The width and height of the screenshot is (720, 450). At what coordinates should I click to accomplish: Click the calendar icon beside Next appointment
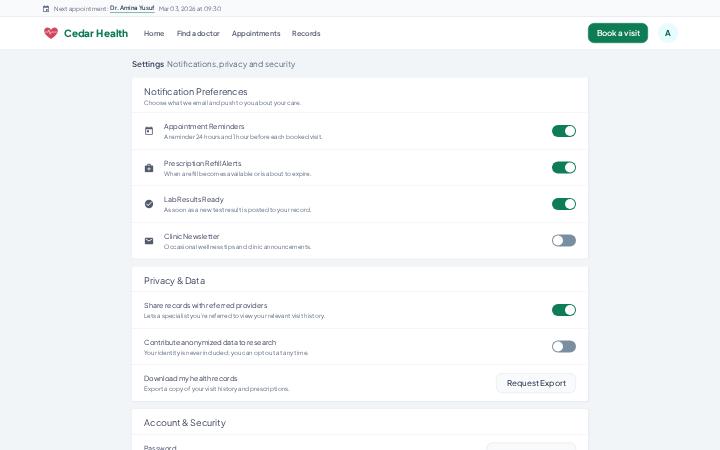pos(46,9)
